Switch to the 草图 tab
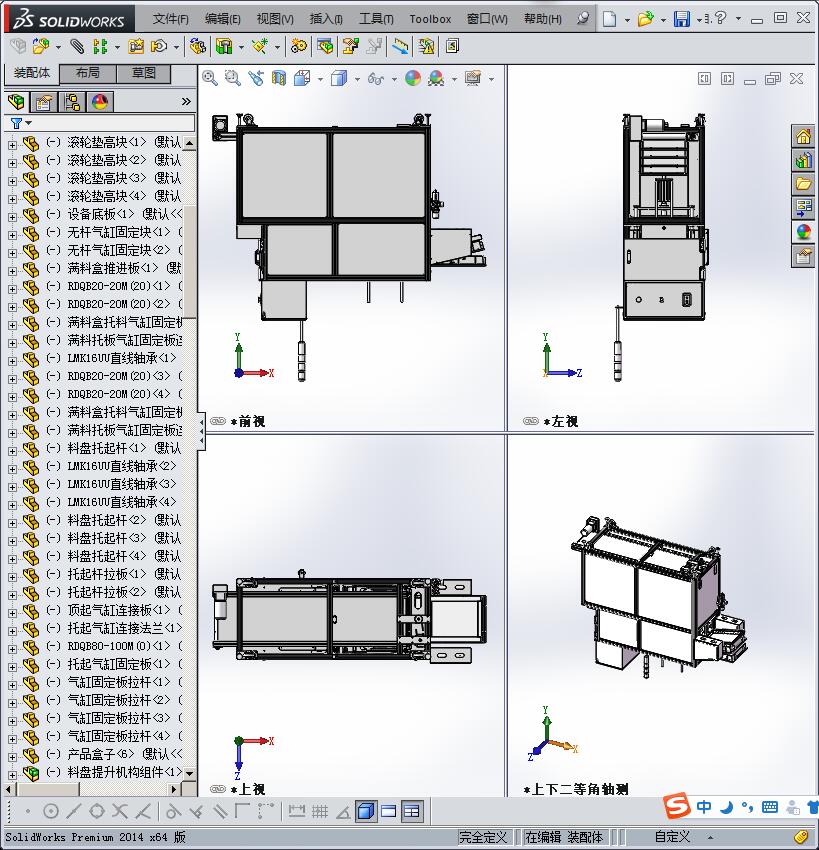The width and height of the screenshot is (819, 850). pos(143,73)
